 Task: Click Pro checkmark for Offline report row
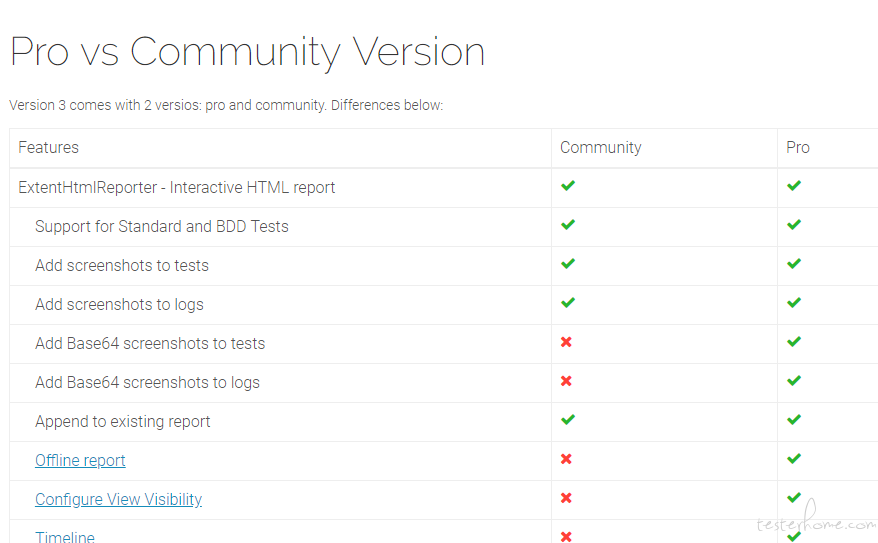(x=793, y=458)
